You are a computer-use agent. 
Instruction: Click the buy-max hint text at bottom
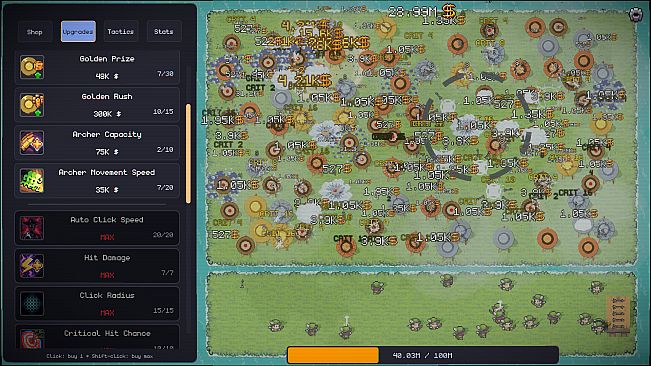(100, 356)
